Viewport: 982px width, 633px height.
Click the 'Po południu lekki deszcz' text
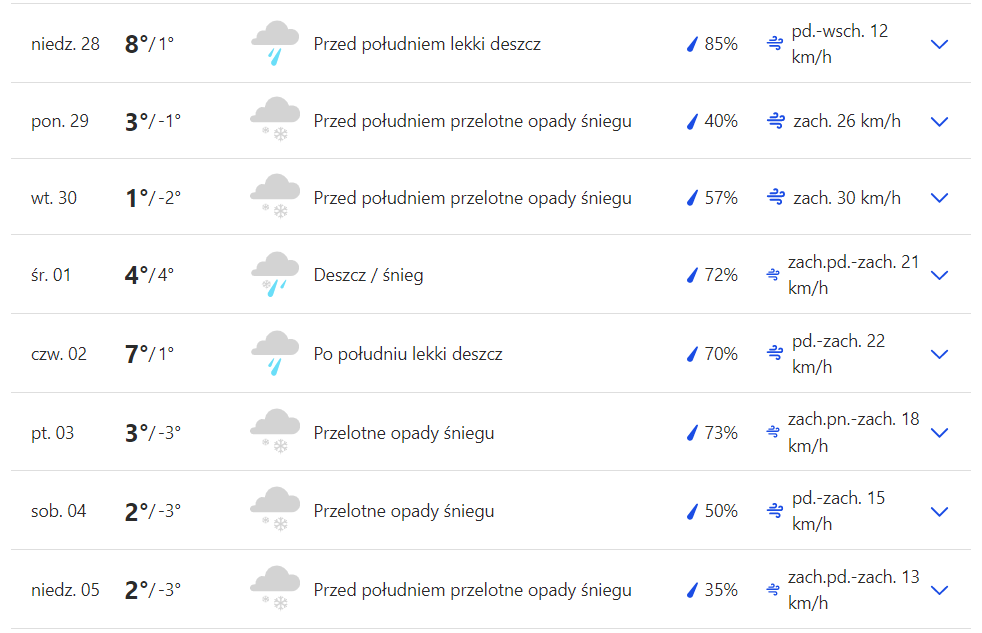[408, 354]
